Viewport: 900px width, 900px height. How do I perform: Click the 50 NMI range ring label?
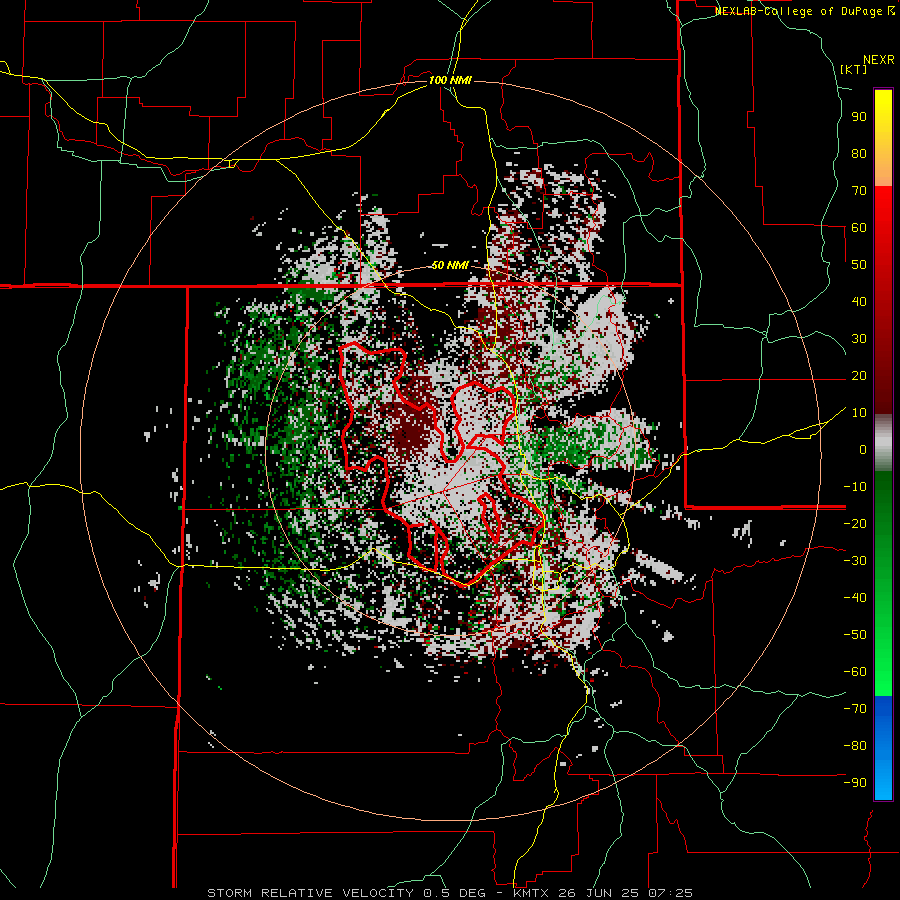click(x=451, y=265)
